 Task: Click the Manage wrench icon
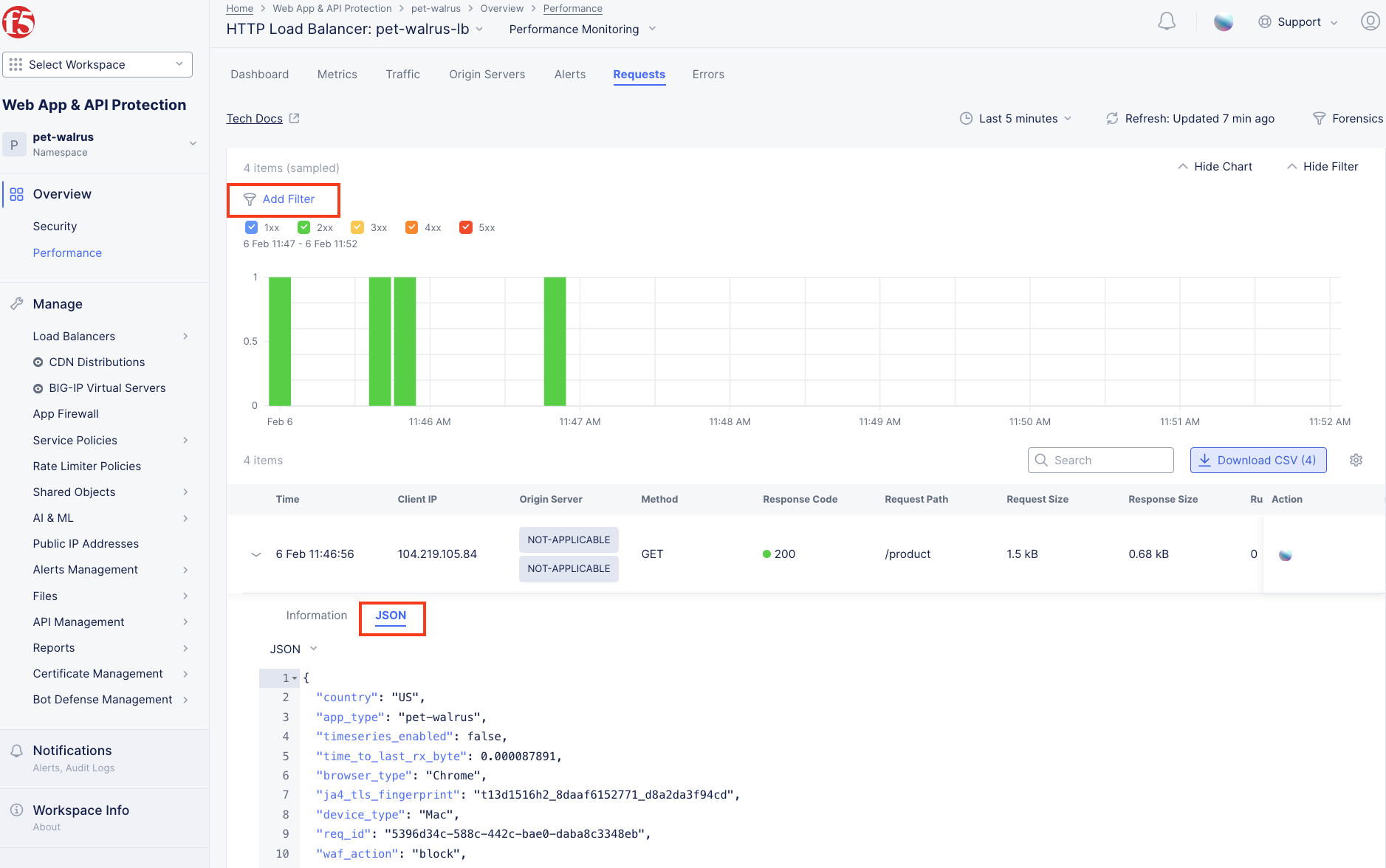[x=16, y=304]
